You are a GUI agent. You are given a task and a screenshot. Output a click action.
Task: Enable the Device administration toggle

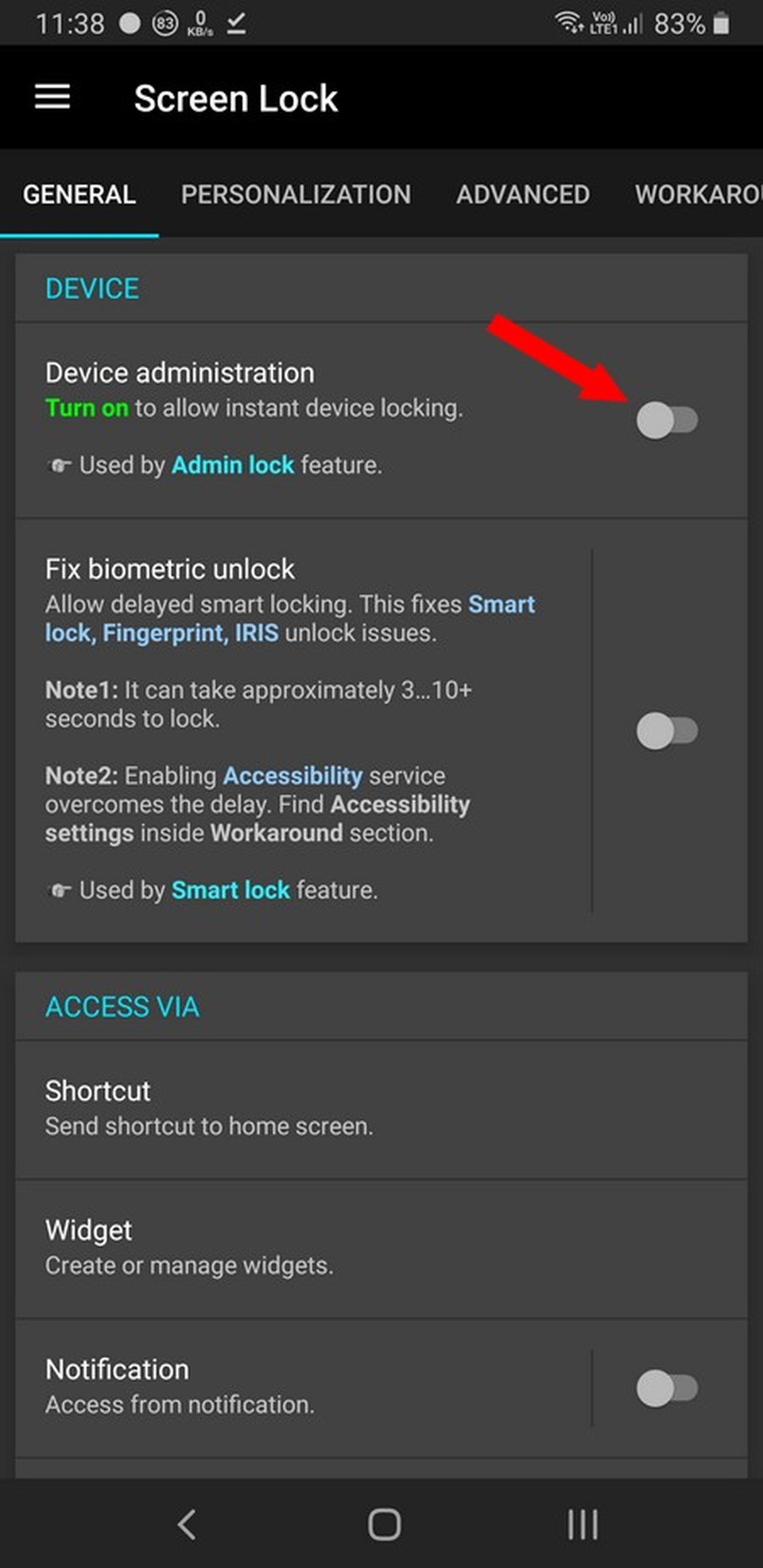click(667, 420)
